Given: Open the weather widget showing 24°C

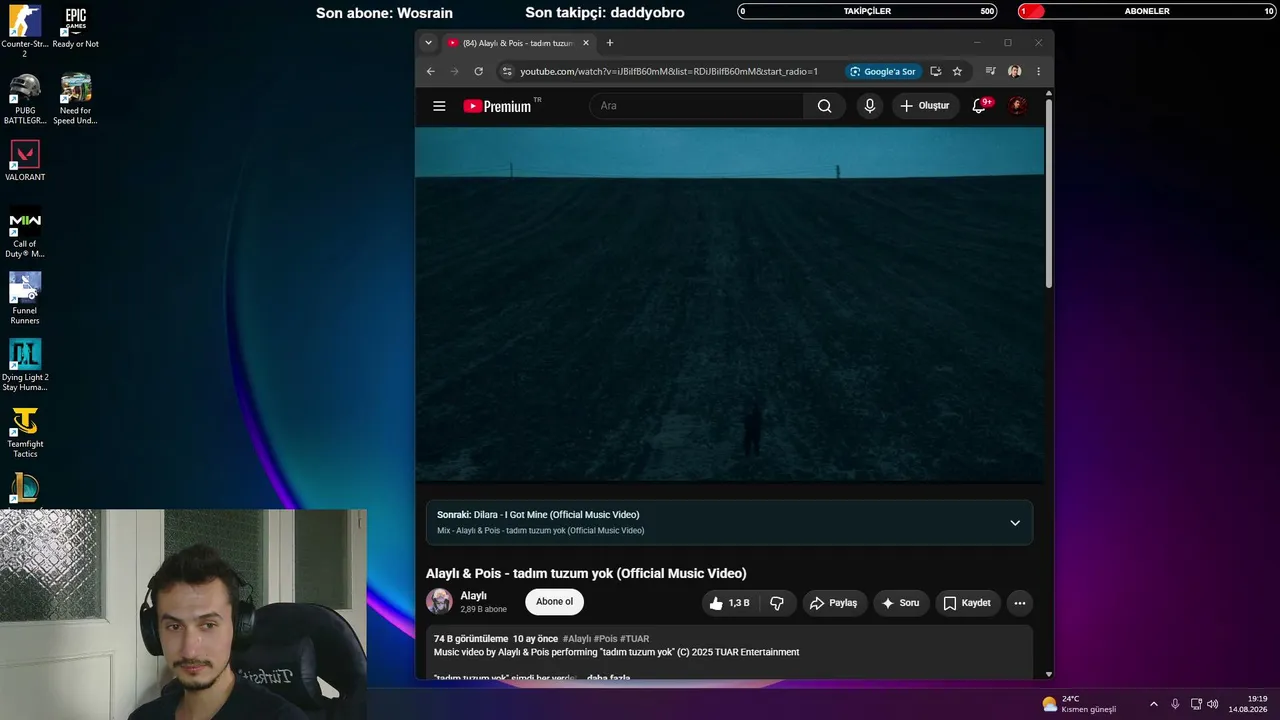Looking at the screenshot, I should click(x=1079, y=704).
